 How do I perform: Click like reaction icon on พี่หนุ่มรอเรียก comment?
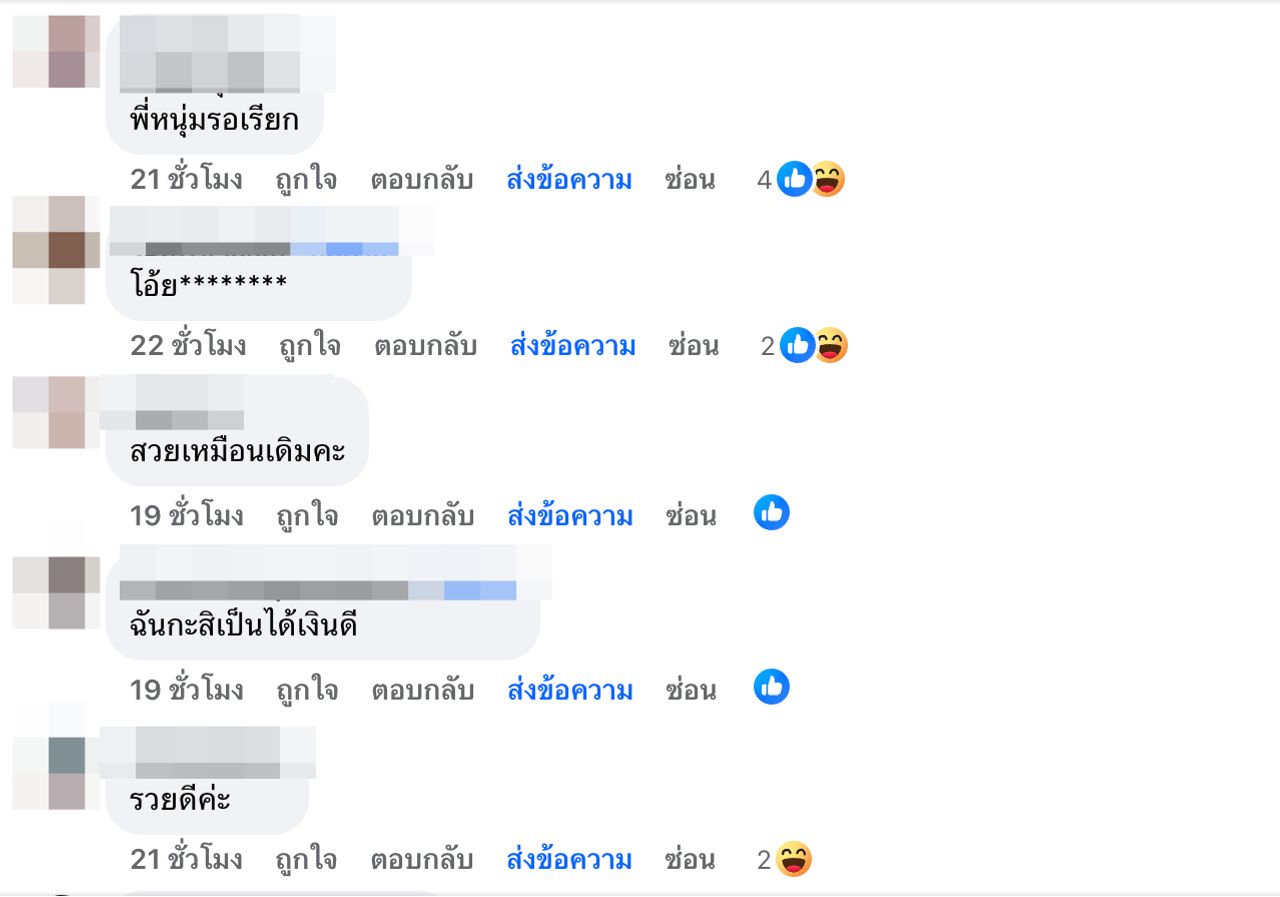(x=794, y=179)
